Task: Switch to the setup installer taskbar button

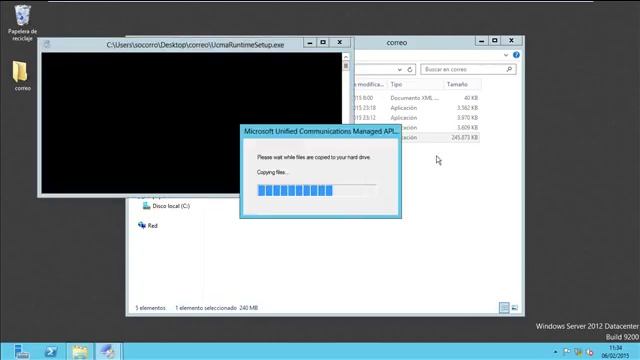Action: coord(108,351)
